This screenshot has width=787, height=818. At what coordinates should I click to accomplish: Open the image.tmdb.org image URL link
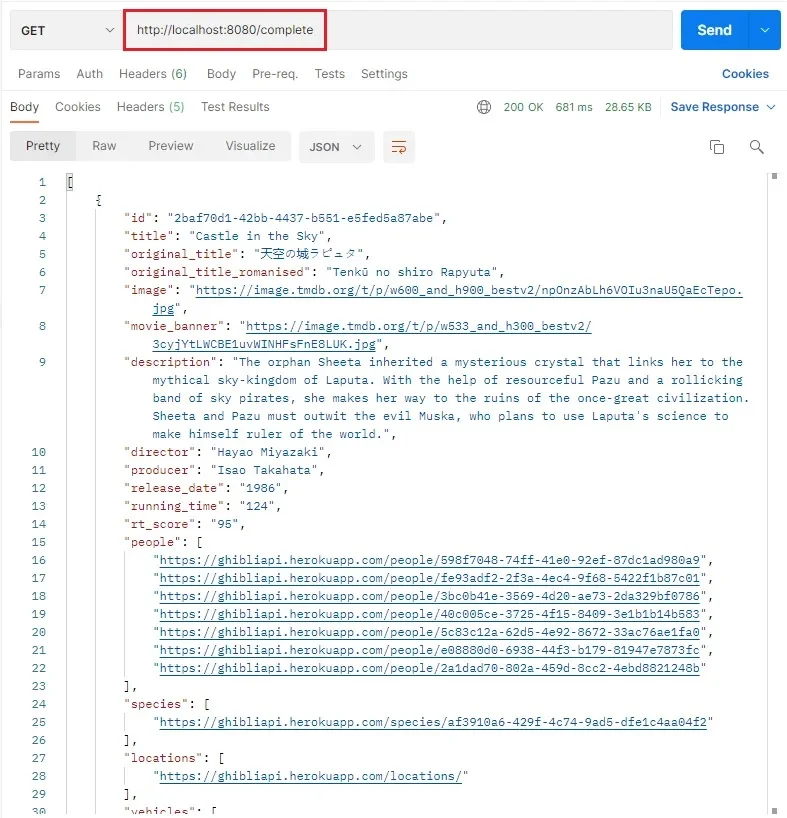(x=469, y=290)
